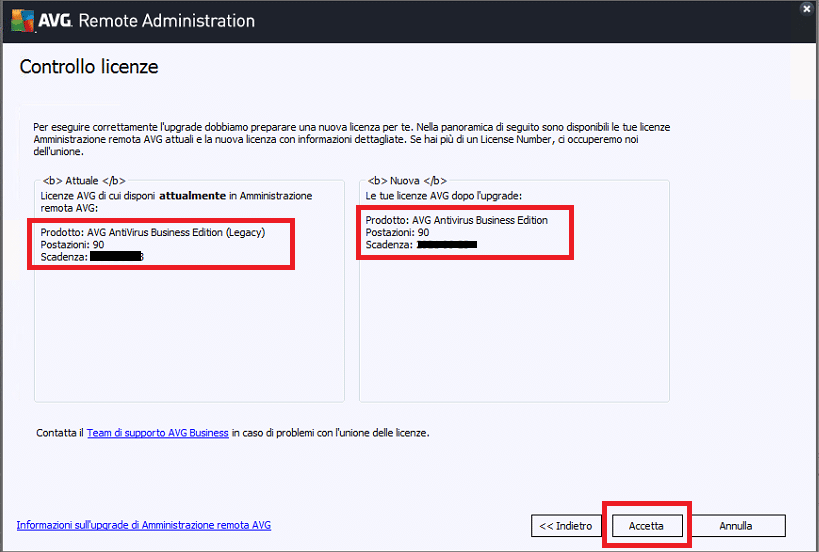Click the Scadenza line in the Attuale panel
The image size is (819, 552).
[92, 257]
